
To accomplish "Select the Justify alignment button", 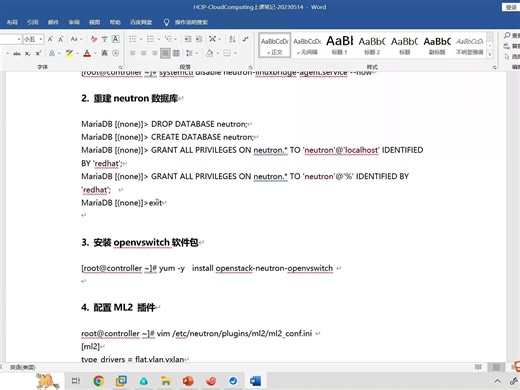I will [x=165, y=53].
